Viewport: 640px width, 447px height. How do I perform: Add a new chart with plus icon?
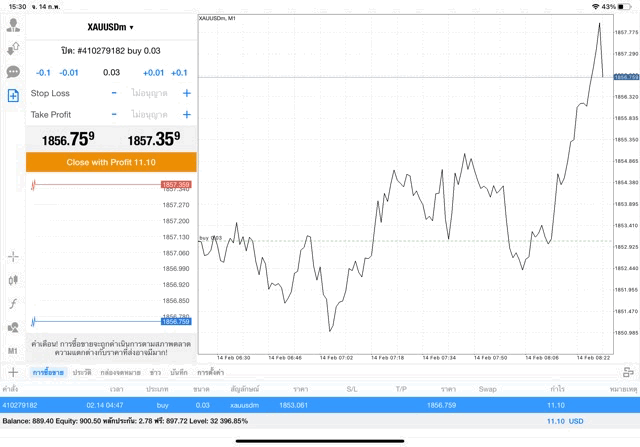pos(13,372)
